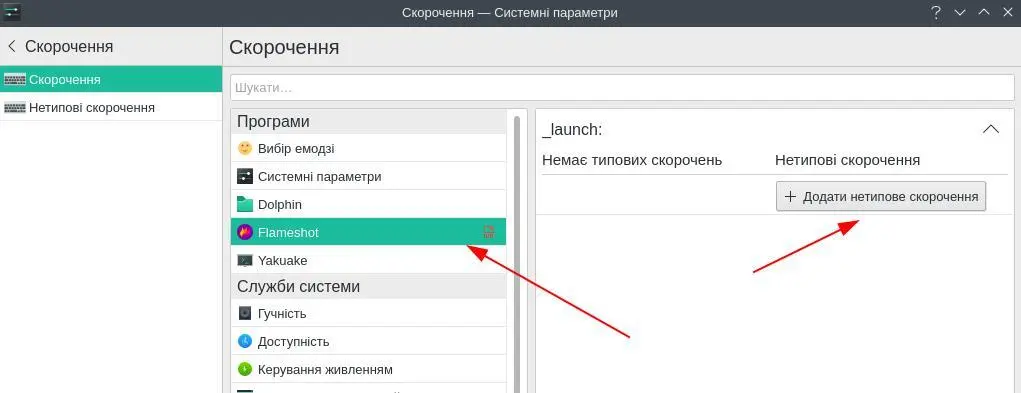
Task: Click the Нетипові скорочення column heading
Action: click(847, 160)
